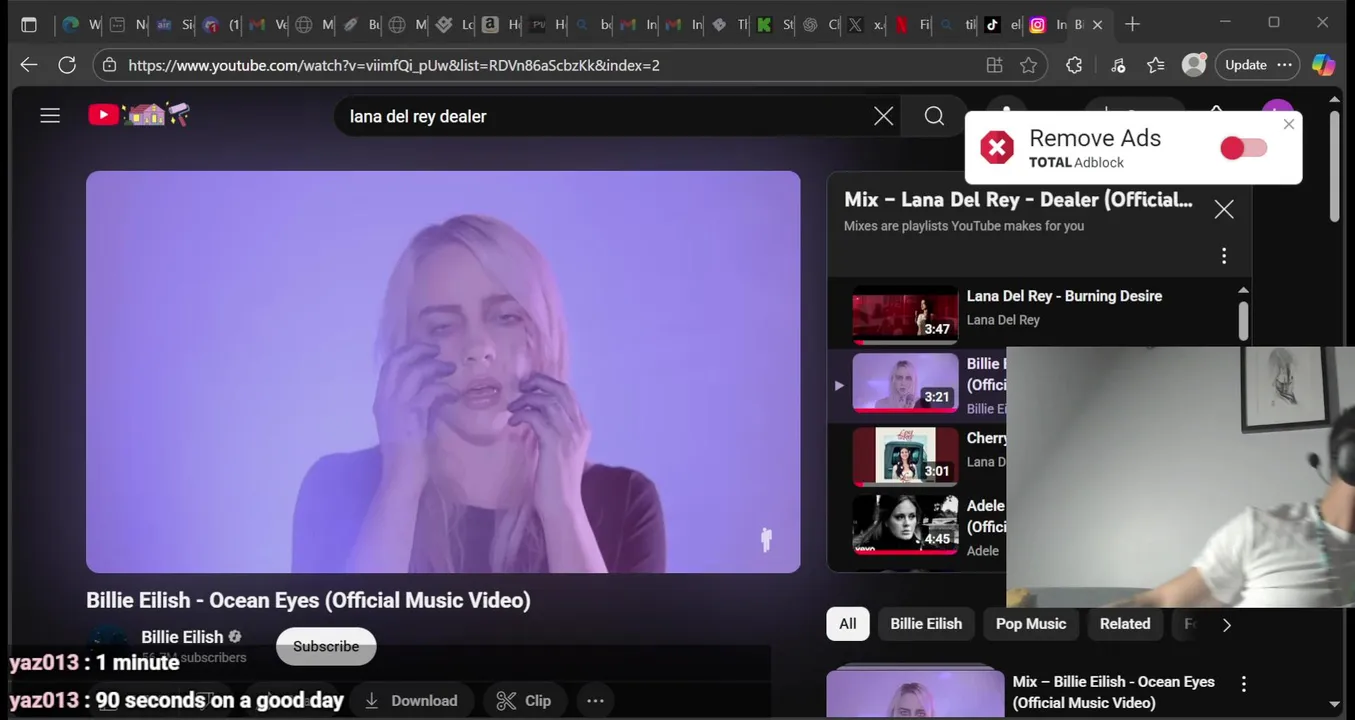Open the browser Extensions puzzle icon
Image resolution: width=1355 pixels, height=720 pixels.
pos(1074,65)
